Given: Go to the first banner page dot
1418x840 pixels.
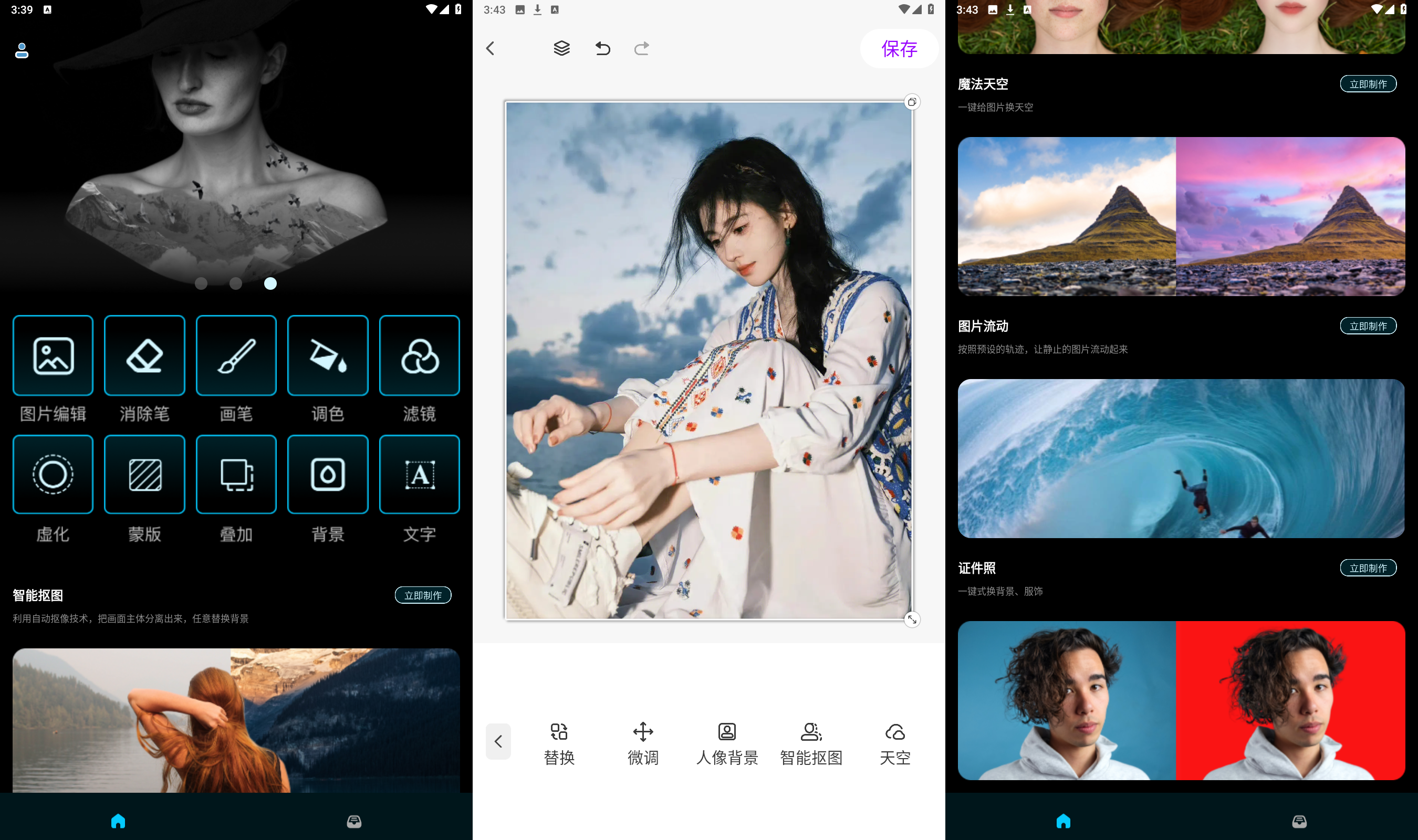Looking at the screenshot, I should click(x=201, y=283).
